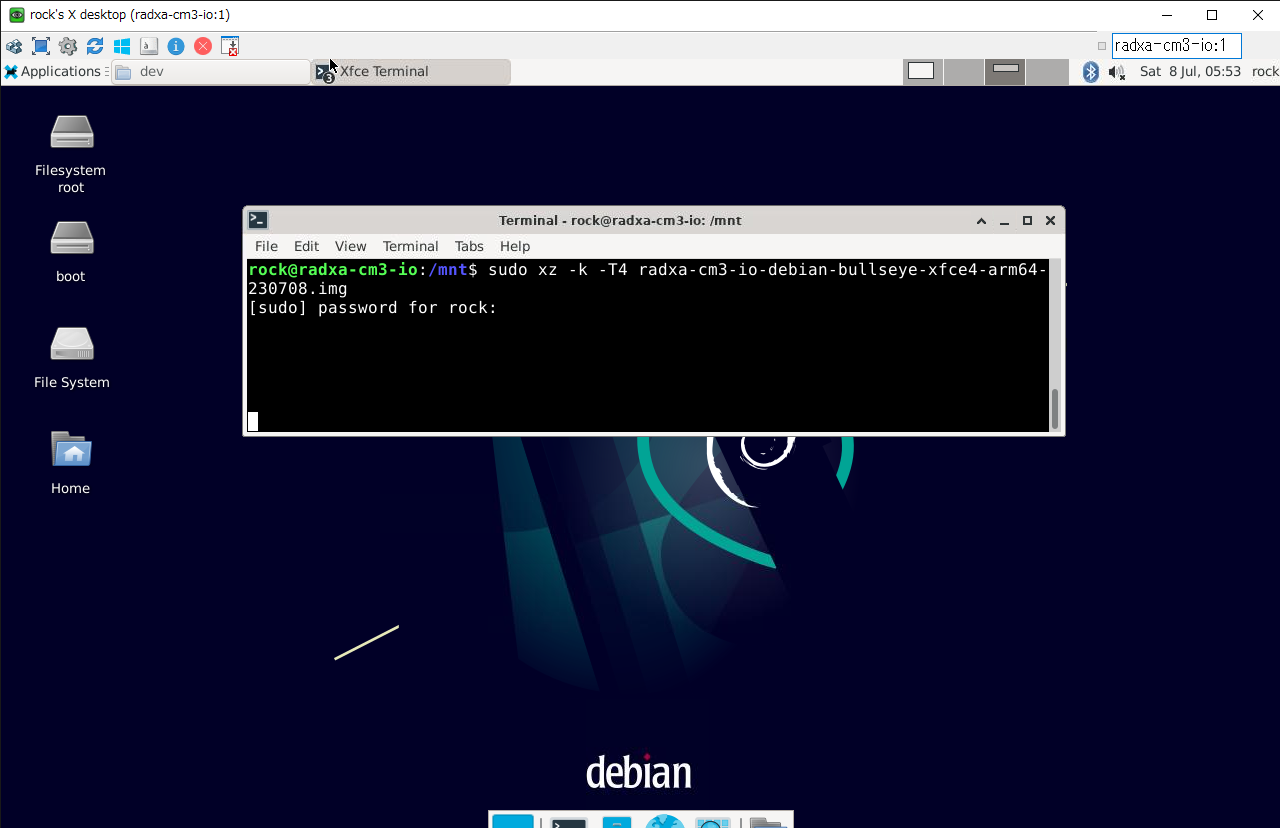Click the file transfer icon in VNC toolbar

click(230, 46)
